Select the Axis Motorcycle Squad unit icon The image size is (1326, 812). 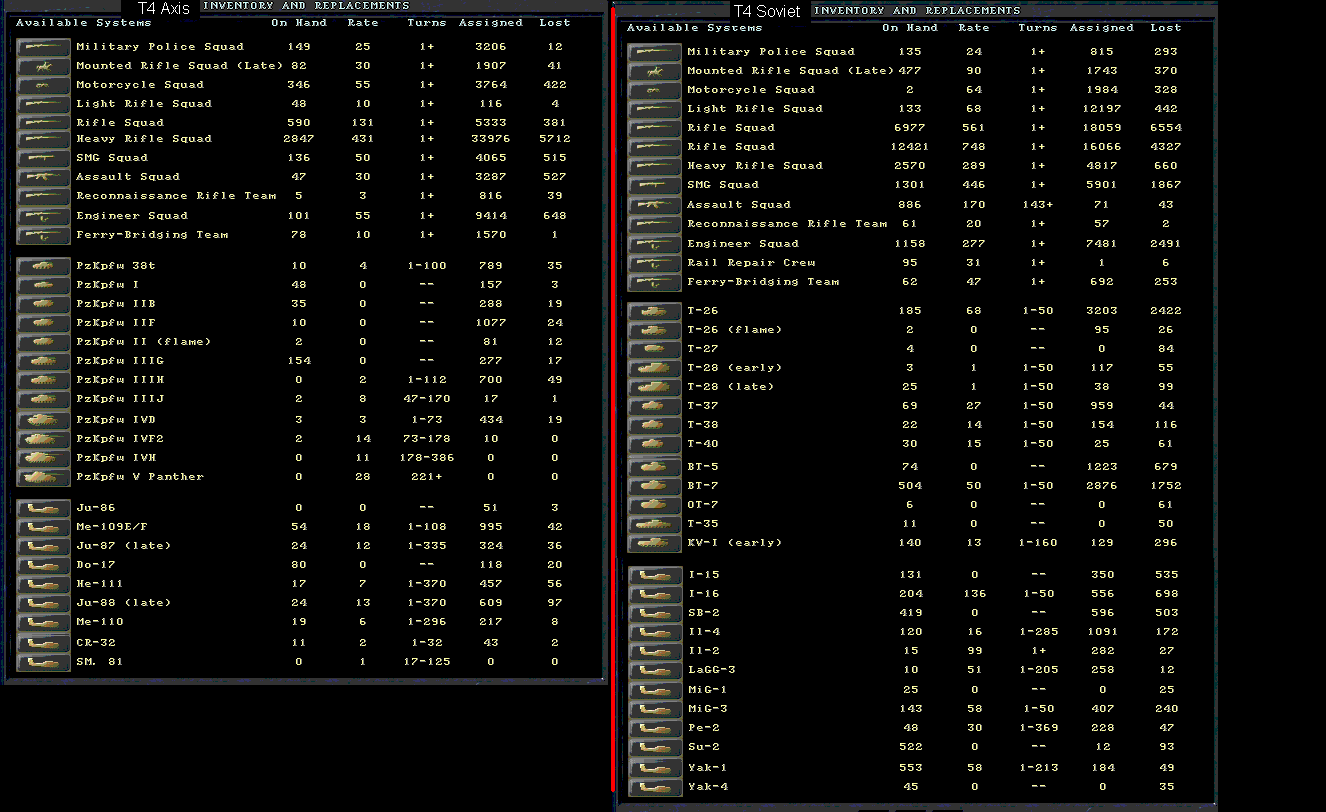pos(44,85)
